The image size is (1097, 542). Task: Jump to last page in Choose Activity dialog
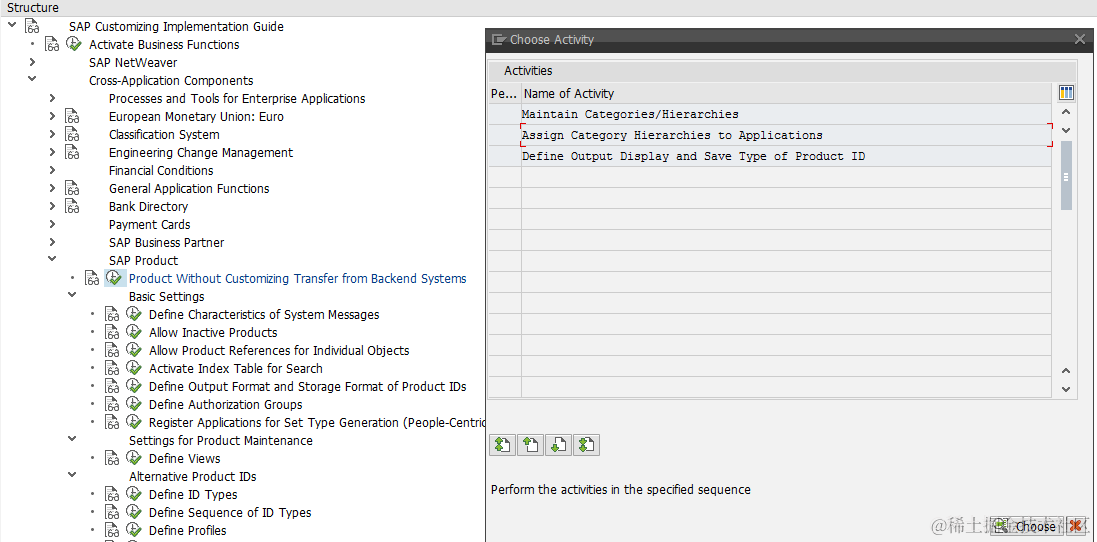point(586,445)
